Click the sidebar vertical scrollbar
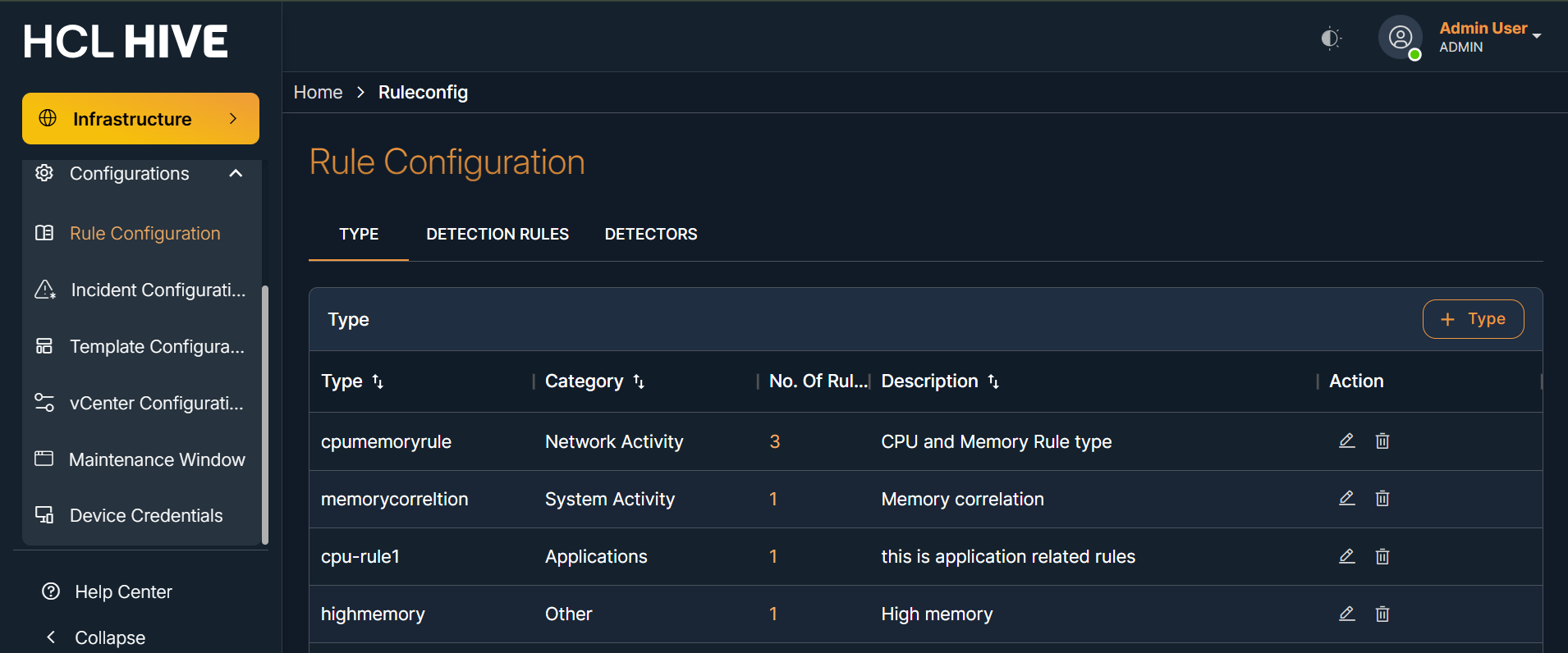The height and width of the screenshot is (653, 1568). click(x=264, y=414)
